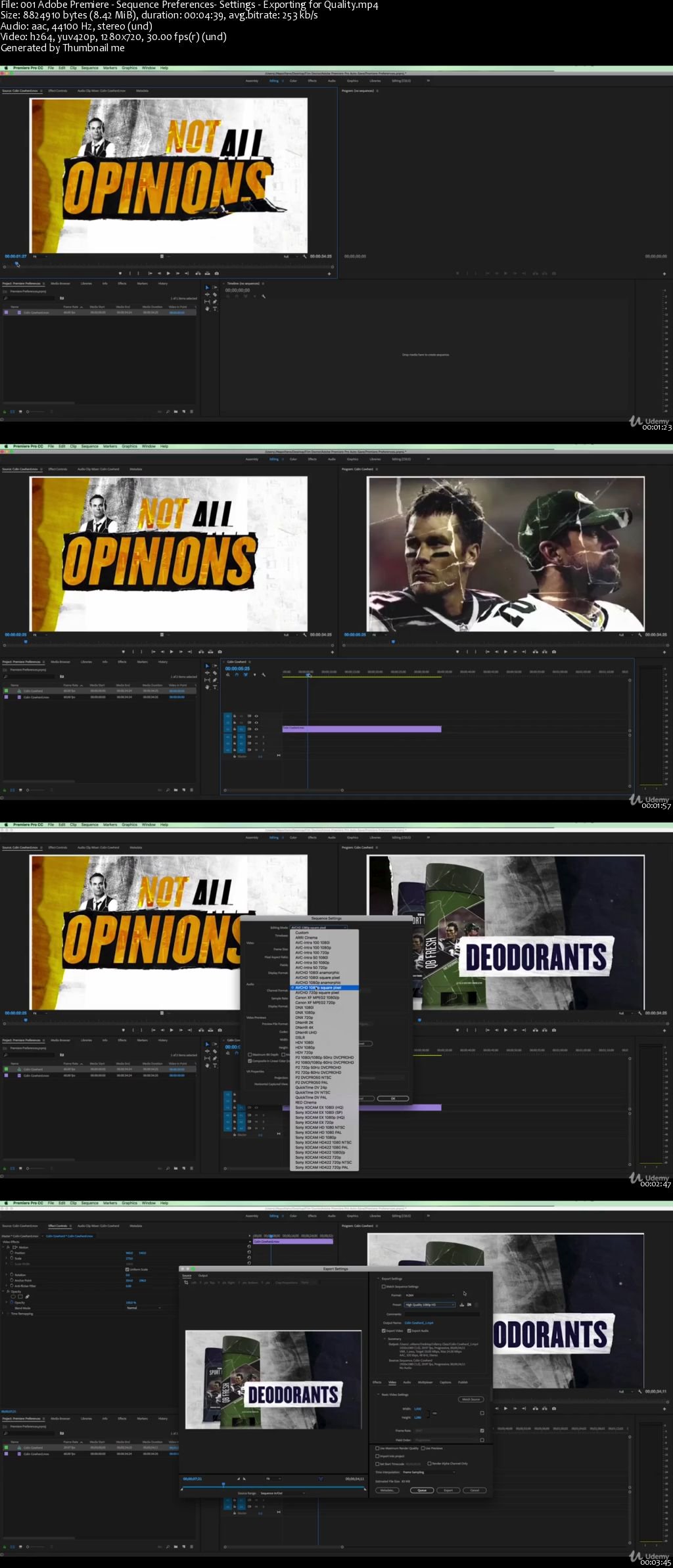Select the pen mask tool under Opacity
The height and width of the screenshot is (1568, 673).
27,1297
